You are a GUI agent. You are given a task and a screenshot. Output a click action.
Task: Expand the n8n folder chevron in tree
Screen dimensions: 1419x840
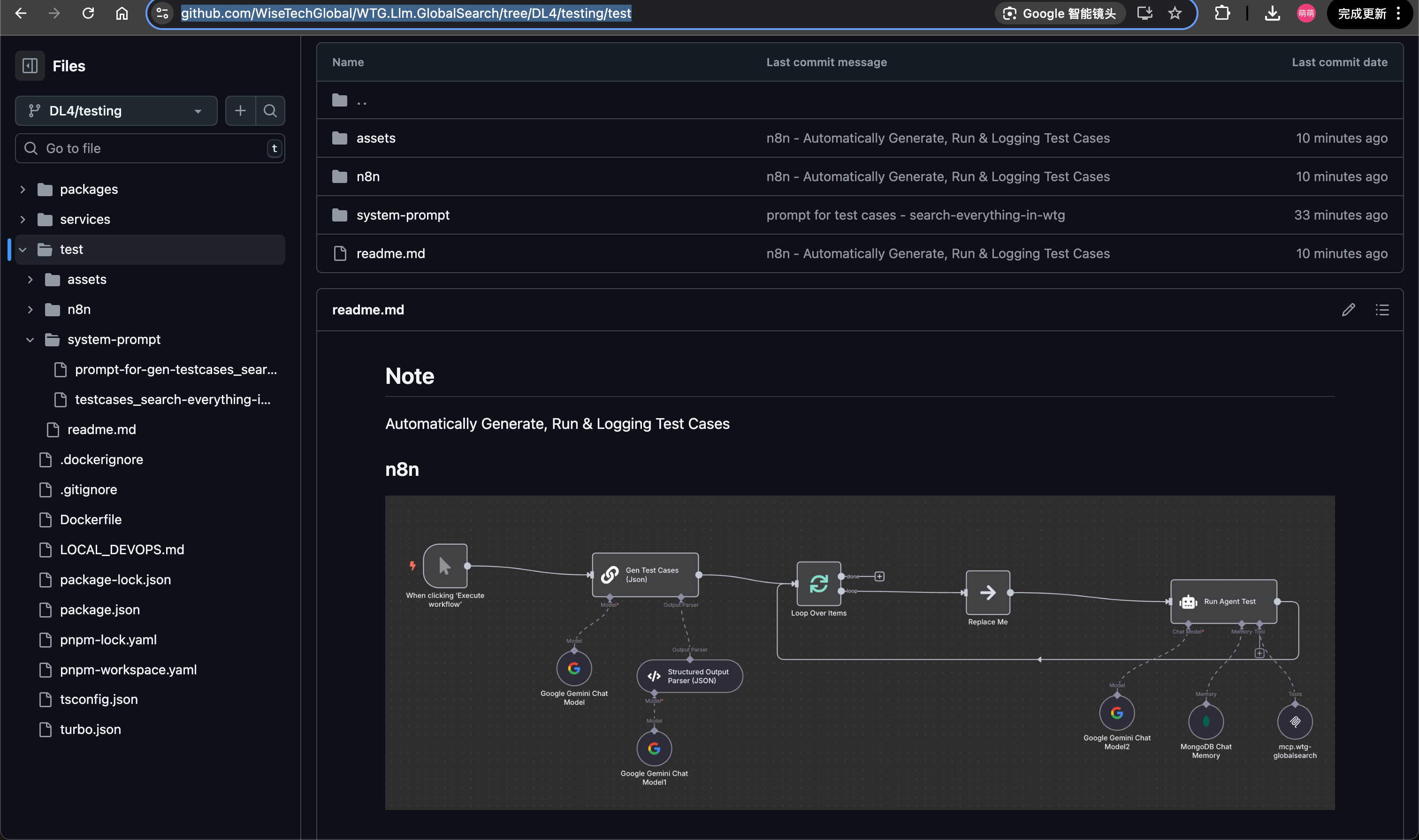[x=30, y=310]
